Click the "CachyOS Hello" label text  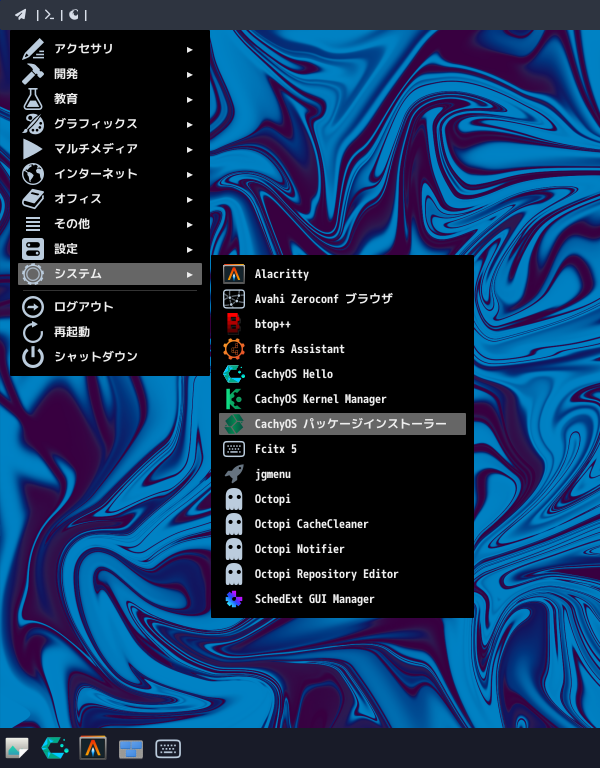(293, 374)
